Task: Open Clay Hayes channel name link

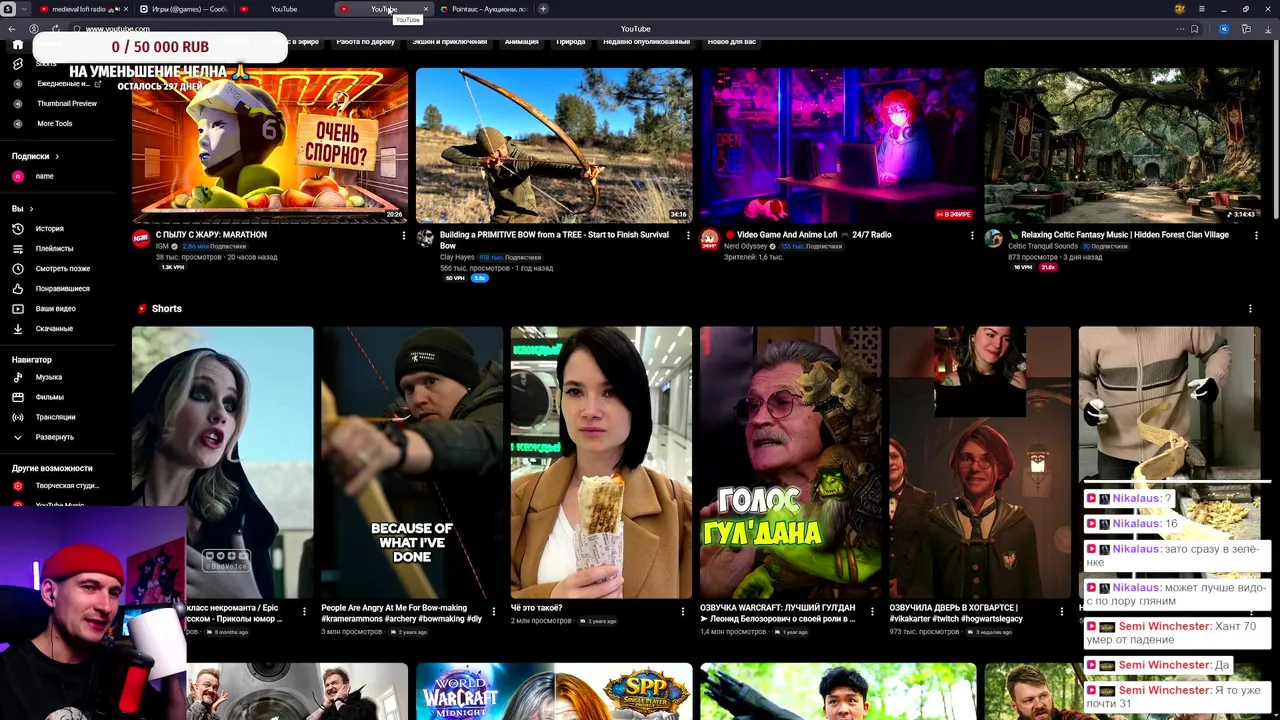Action: pos(457,257)
